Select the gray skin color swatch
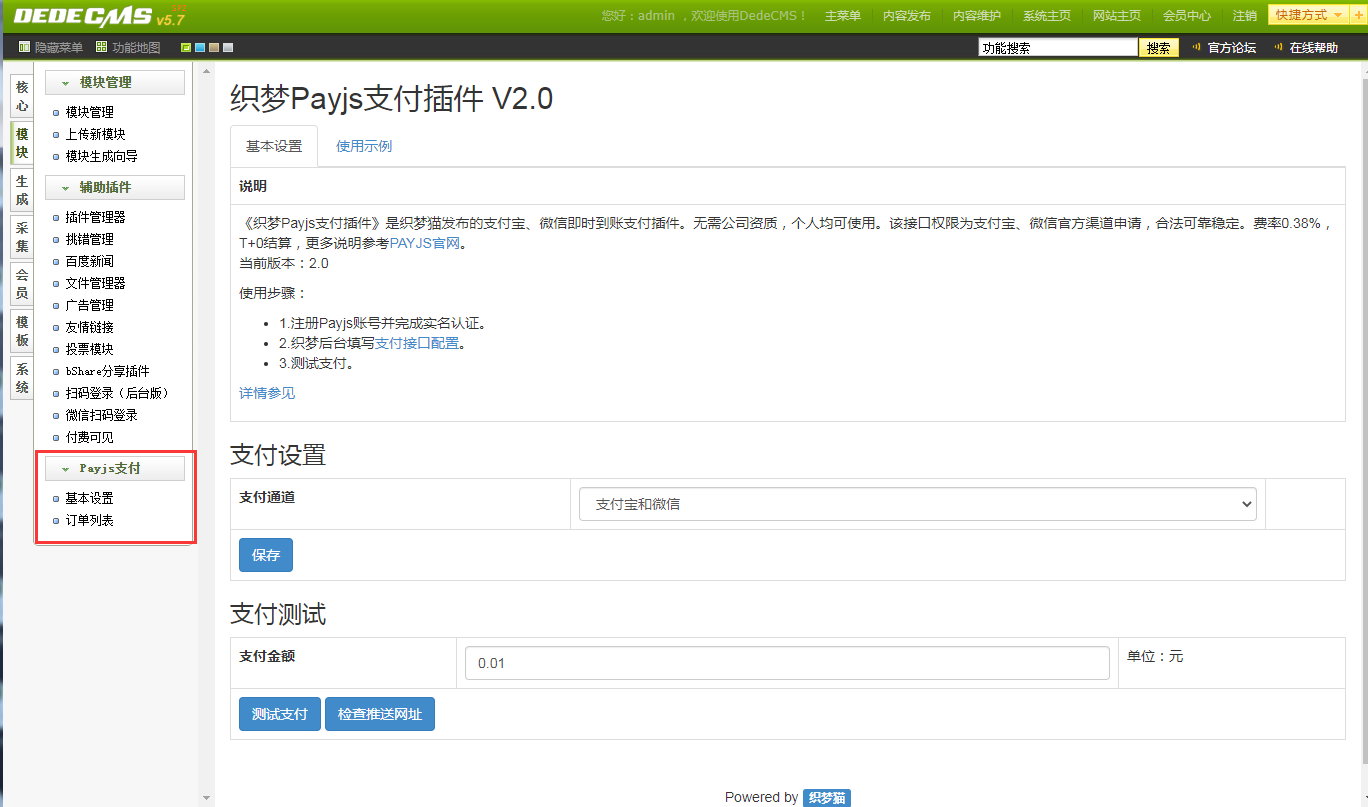Viewport: 1368px width, 807px height. click(228, 47)
